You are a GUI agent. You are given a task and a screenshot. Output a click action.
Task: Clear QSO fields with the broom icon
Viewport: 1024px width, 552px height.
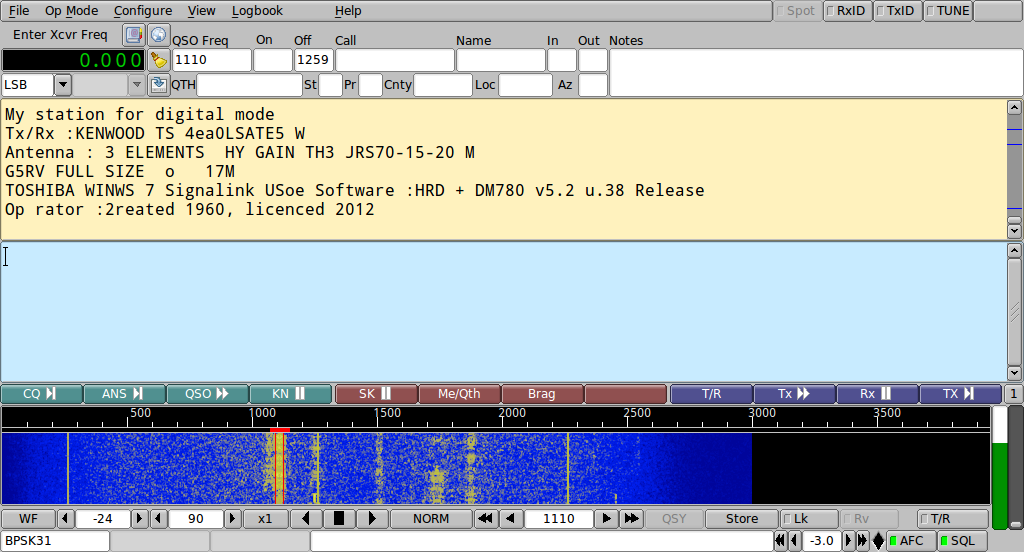pyautogui.click(x=159, y=60)
